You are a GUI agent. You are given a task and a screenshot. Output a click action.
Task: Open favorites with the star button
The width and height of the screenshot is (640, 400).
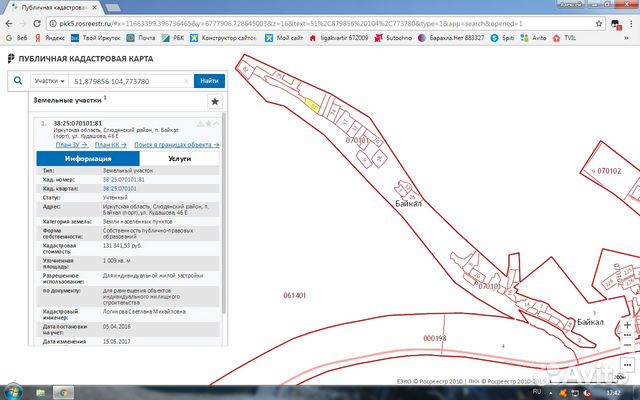tap(215, 102)
